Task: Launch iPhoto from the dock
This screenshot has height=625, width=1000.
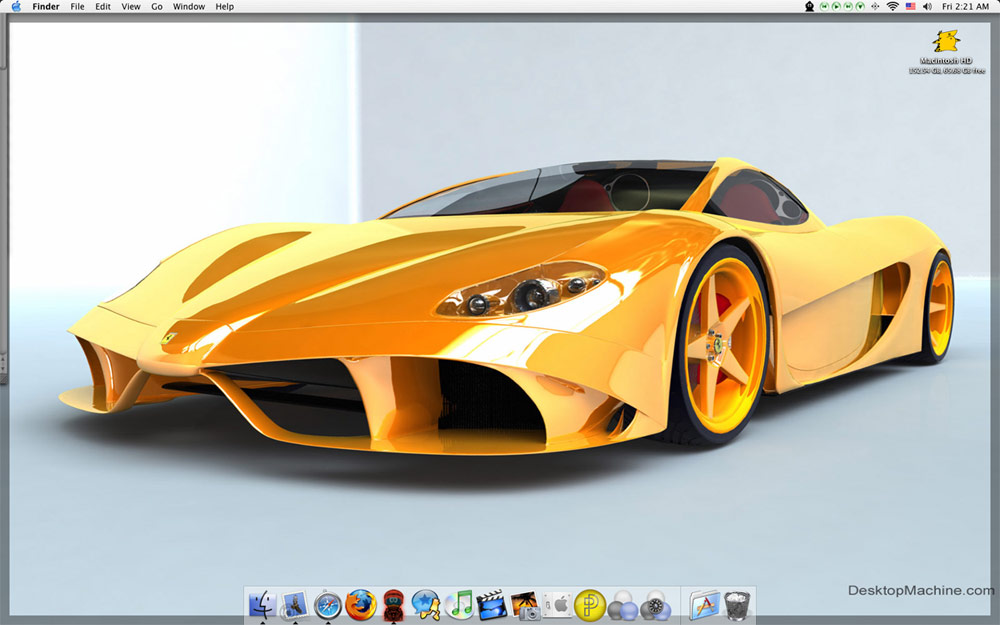Action: click(x=525, y=604)
